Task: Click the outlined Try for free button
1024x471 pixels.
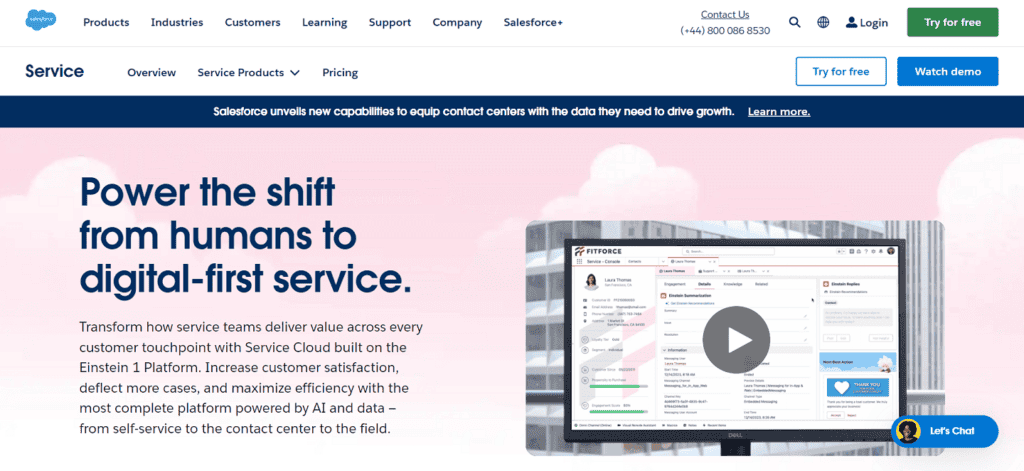Action: point(841,71)
